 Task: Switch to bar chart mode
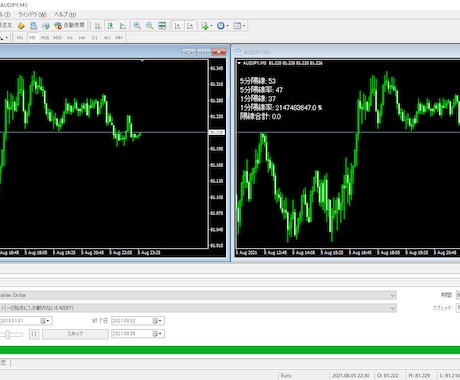pyautogui.click(x=98, y=26)
